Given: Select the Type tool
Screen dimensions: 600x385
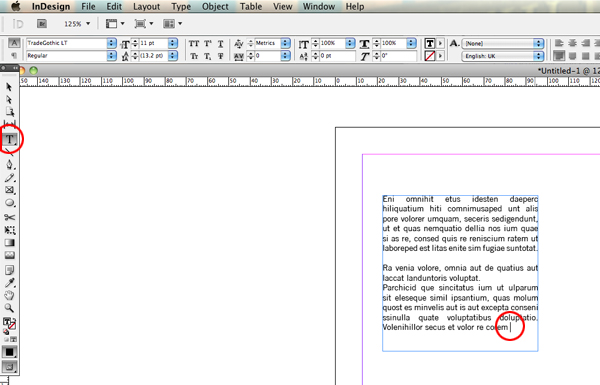Looking at the screenshot, I should coord(10,139).
